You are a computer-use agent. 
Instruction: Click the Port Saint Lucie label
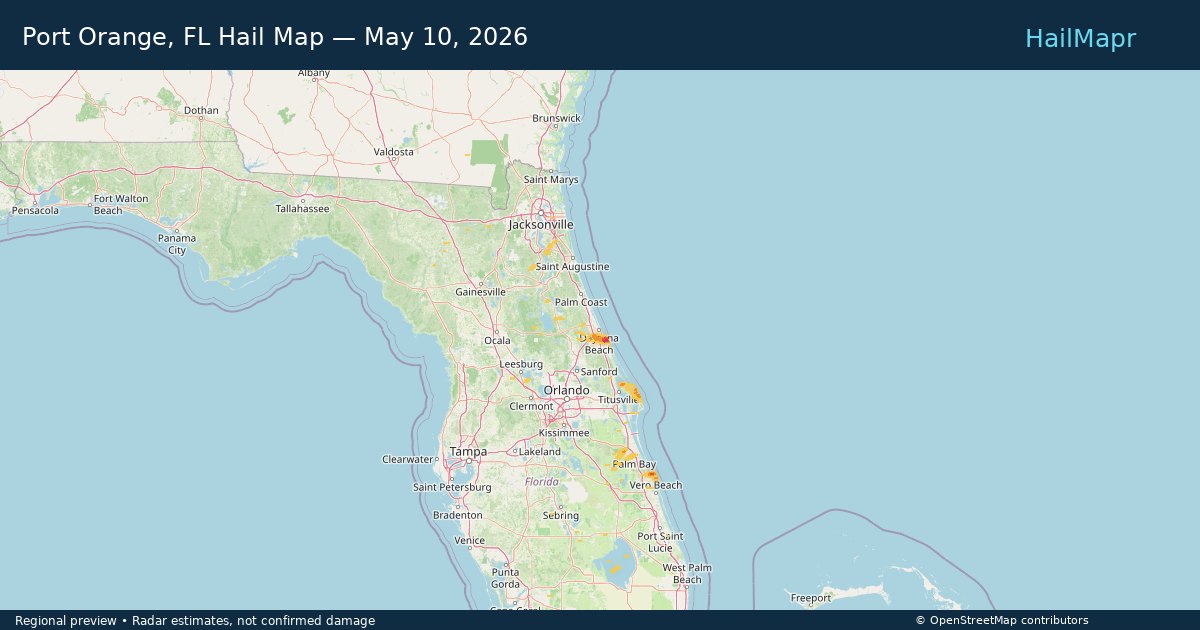661,542
